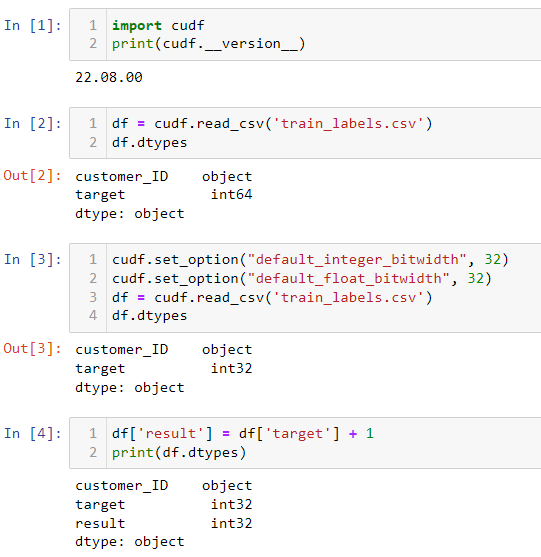The height and width of the screenshot is (557, 541).
Task: Click the 'In [1]:' prompt label
Action: pyautogui.click(x=33, y=26)
